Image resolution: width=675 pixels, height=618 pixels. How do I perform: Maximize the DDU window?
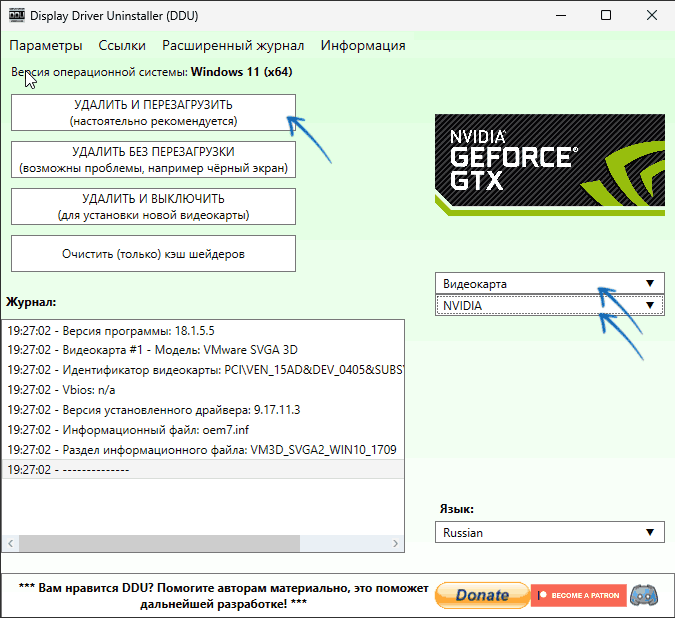coord(606,15)
